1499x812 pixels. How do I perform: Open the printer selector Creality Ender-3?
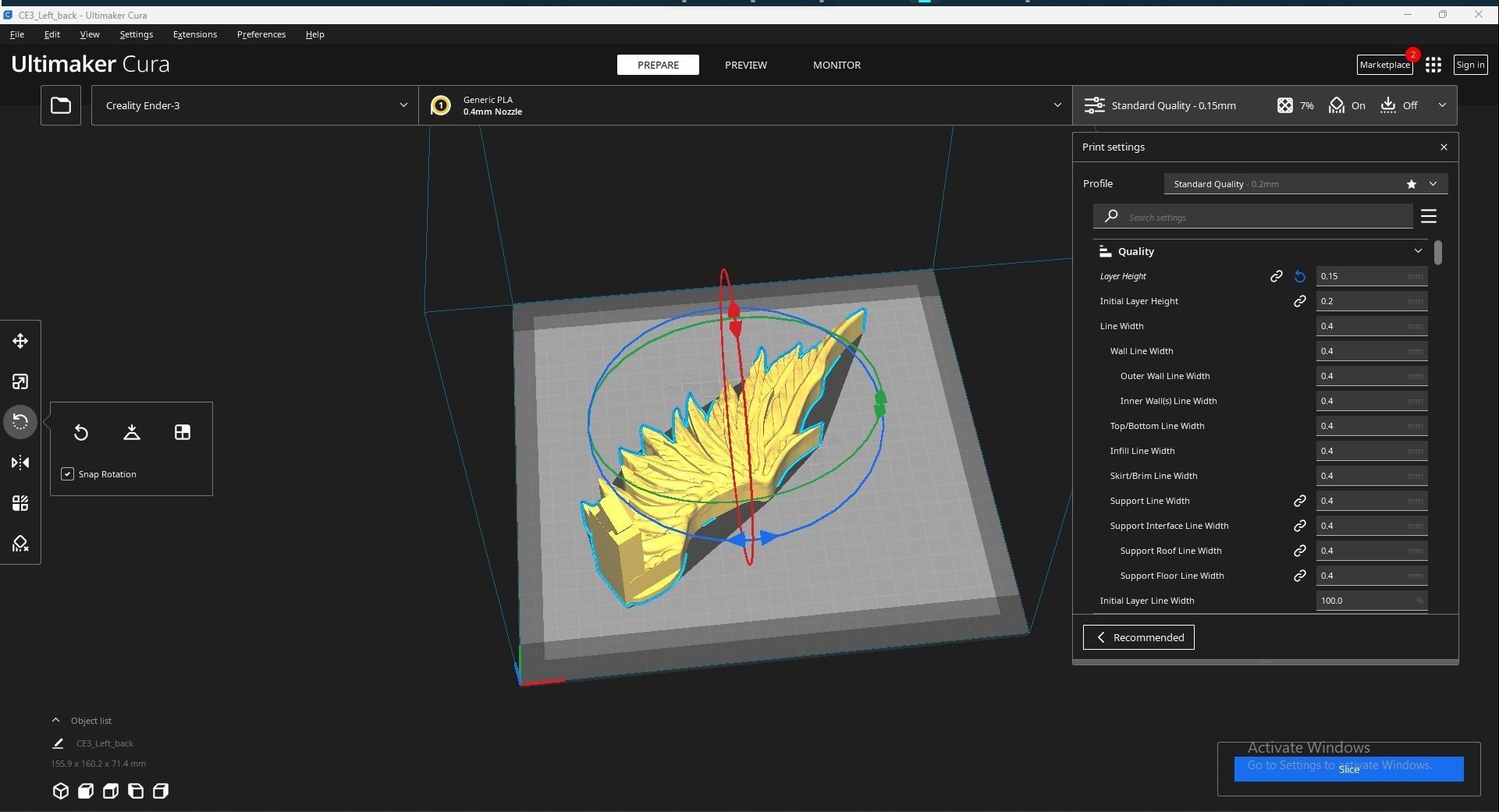point(255,105)
